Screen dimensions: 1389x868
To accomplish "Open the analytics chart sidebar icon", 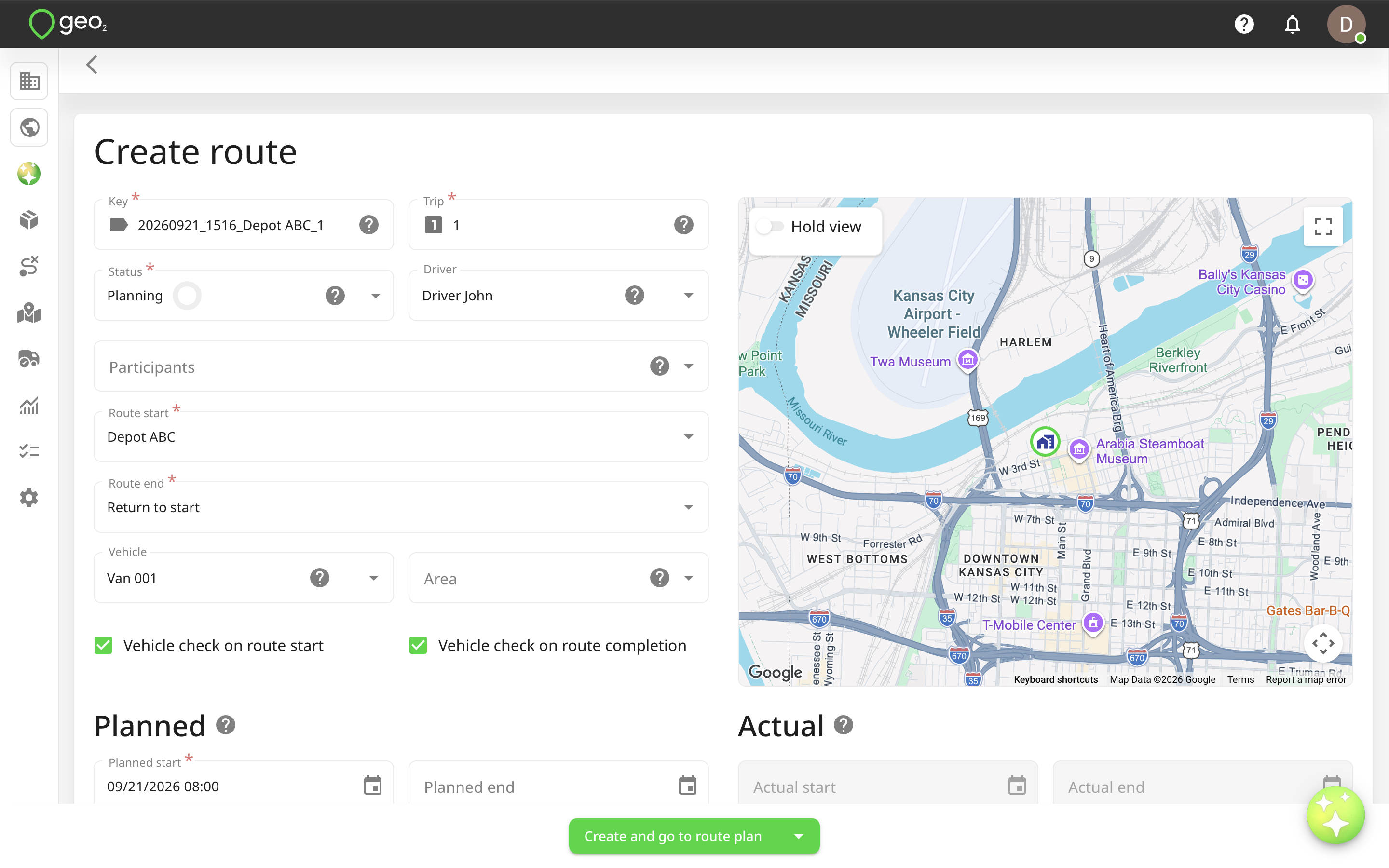I will point(29,405).
